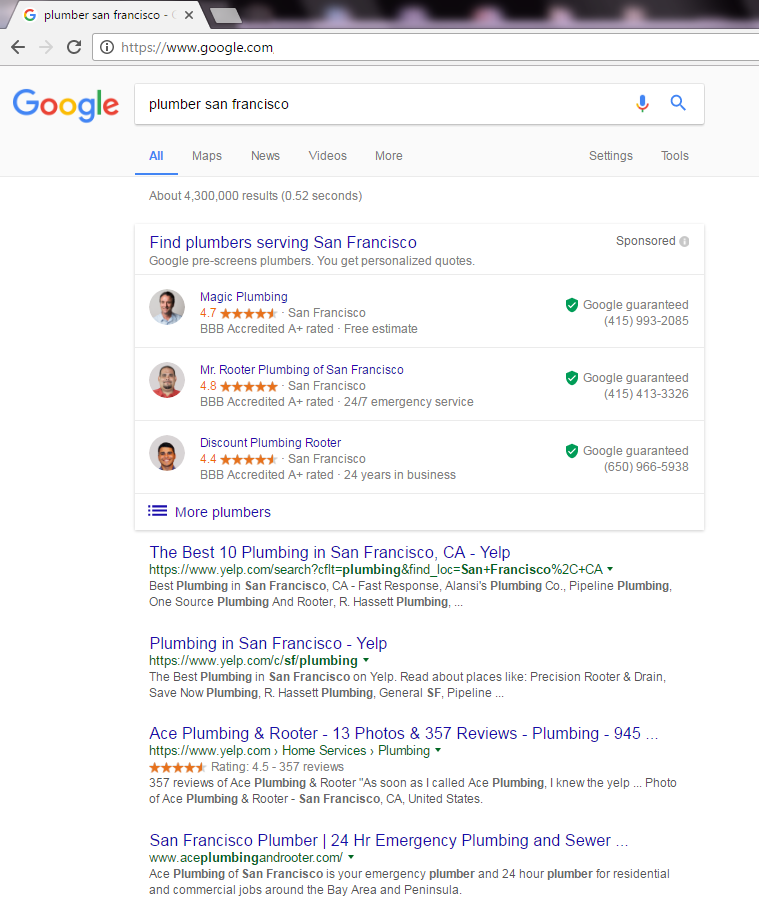Click the site info icon in address bar

(x=107, y=47)
